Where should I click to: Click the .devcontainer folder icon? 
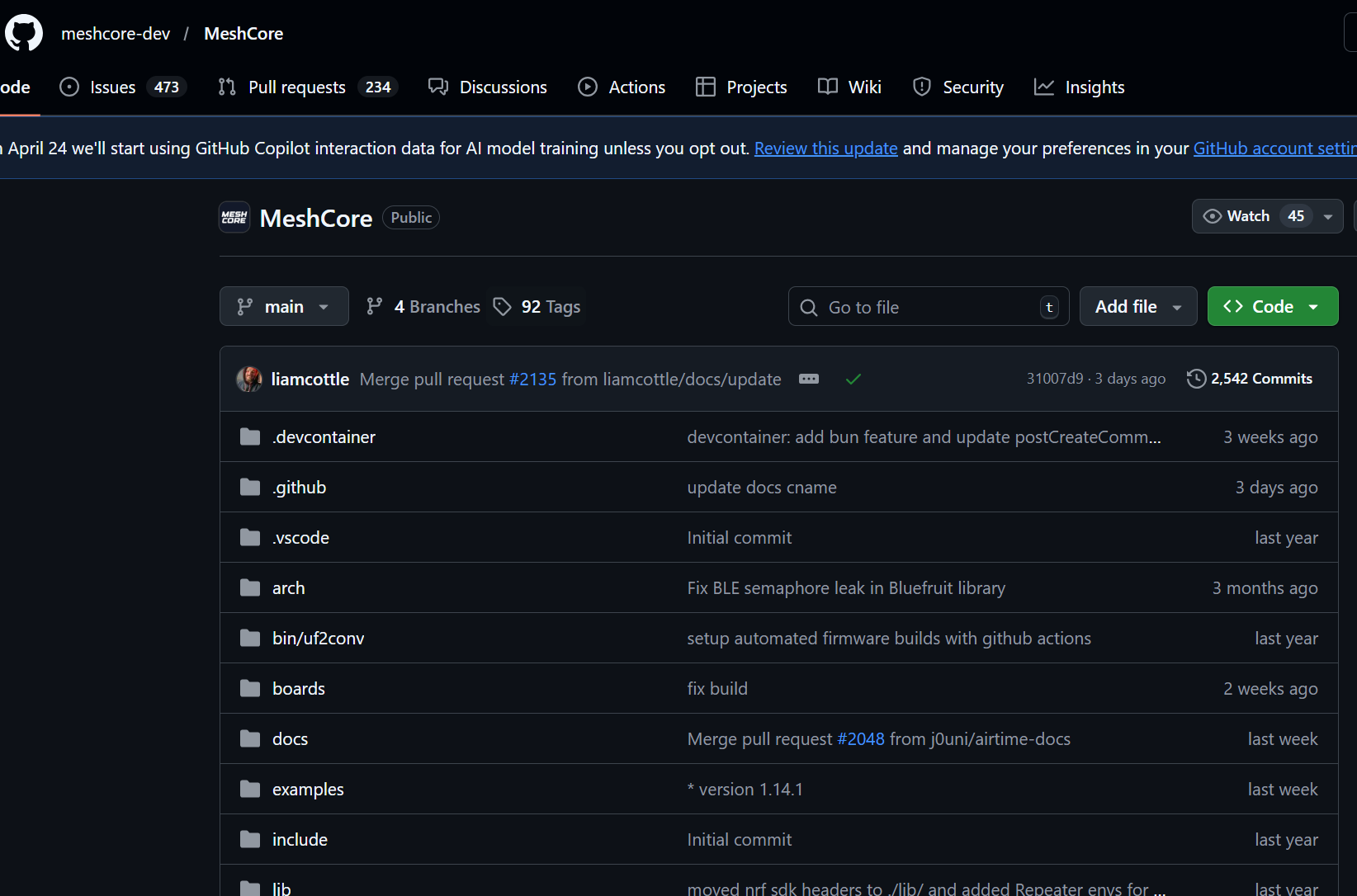click(x=250, y=436)
